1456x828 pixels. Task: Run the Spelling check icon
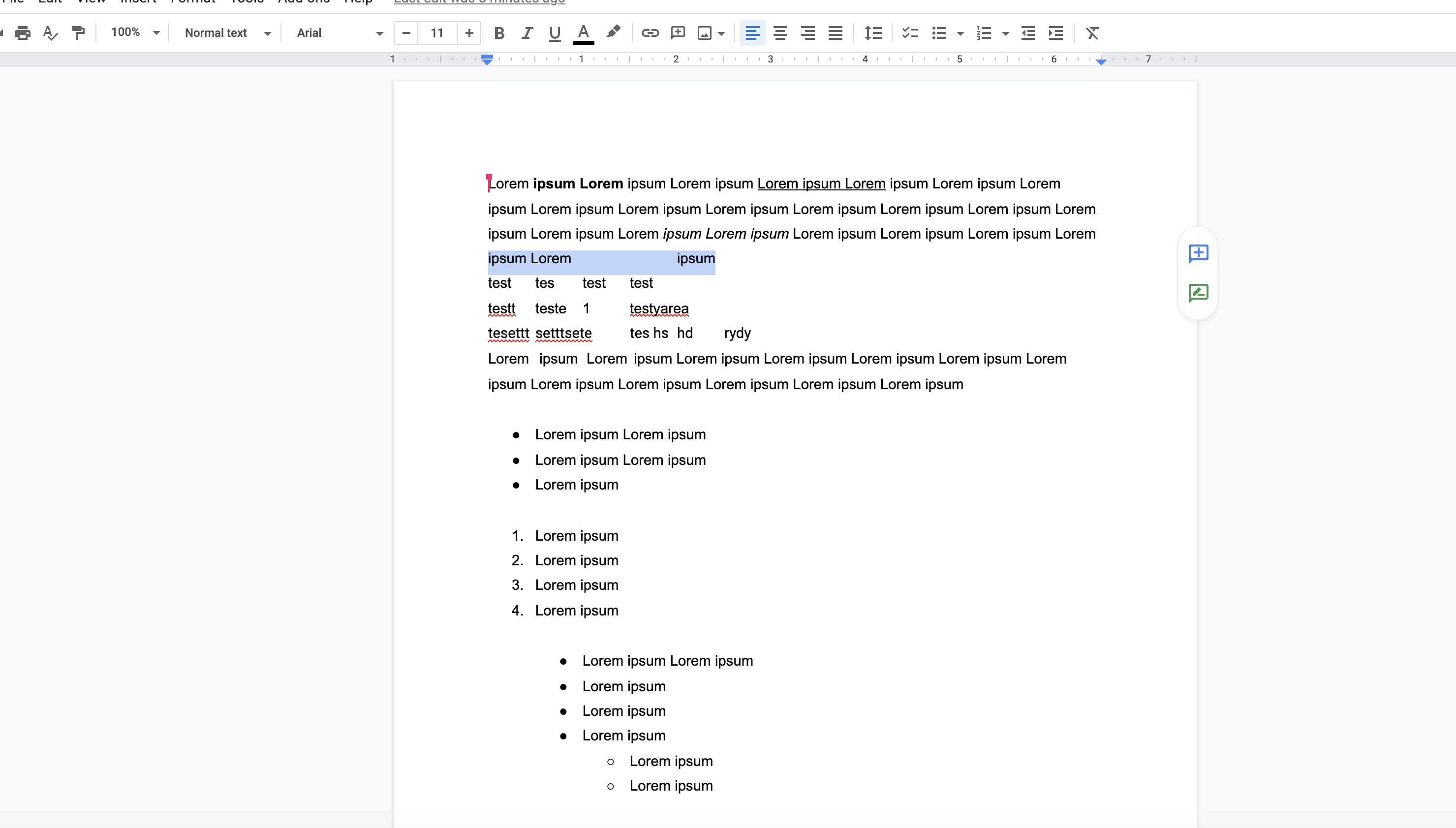point(51,32)
